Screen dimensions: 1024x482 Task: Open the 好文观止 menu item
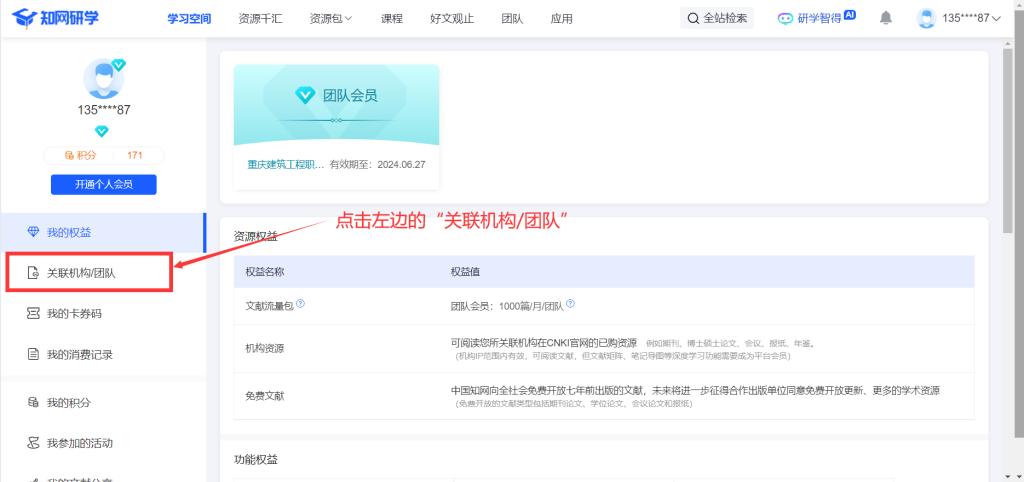pos(451,18)
